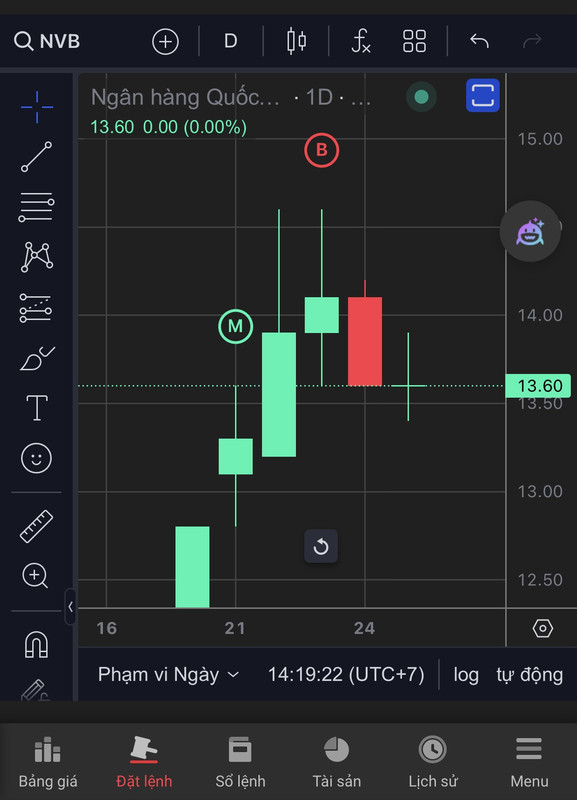Undo last chart action

click(x=479, y=41)
